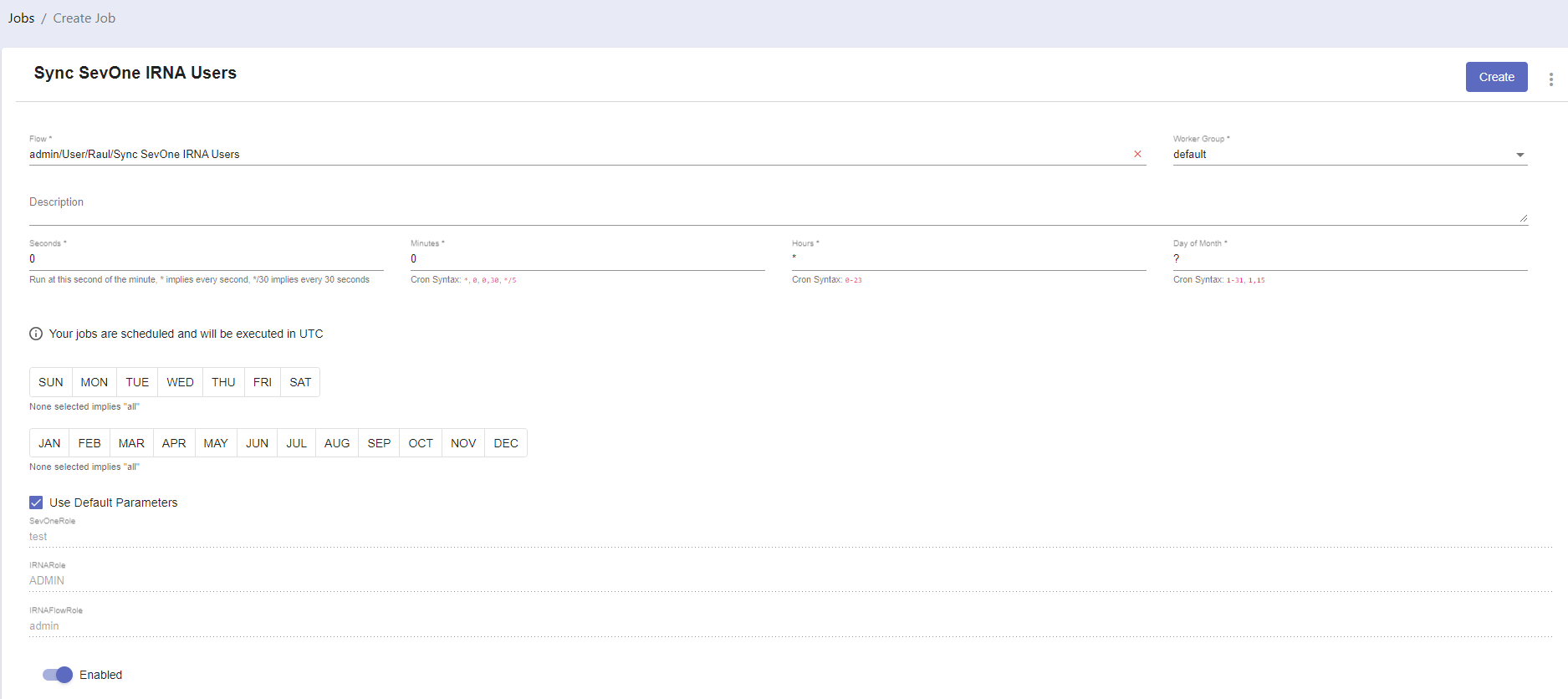Select the OCT month button
This screenshot has height=699, width=1568.
tap(421, 443)
